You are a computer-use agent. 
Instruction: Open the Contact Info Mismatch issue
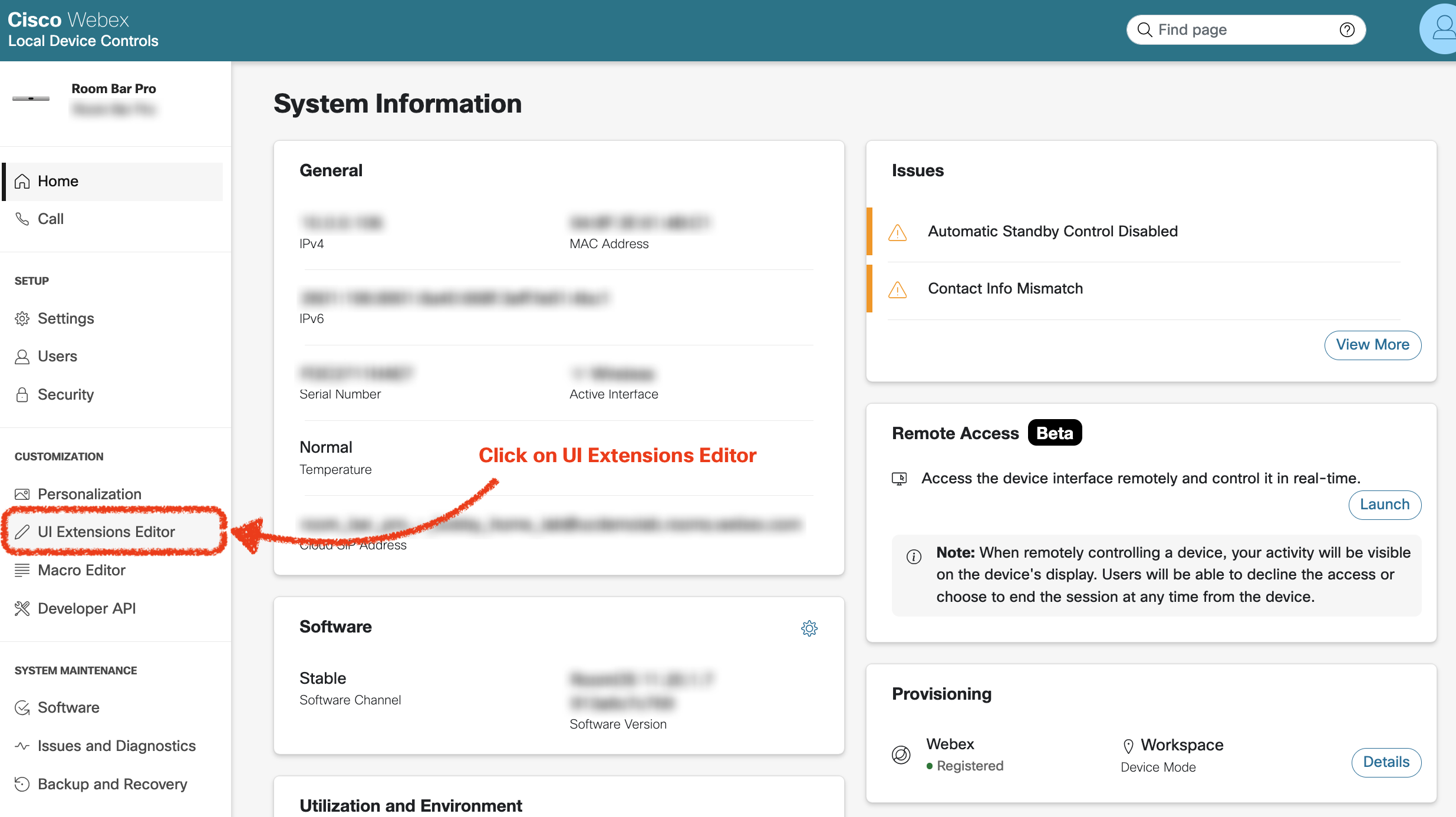point(1005,288)
